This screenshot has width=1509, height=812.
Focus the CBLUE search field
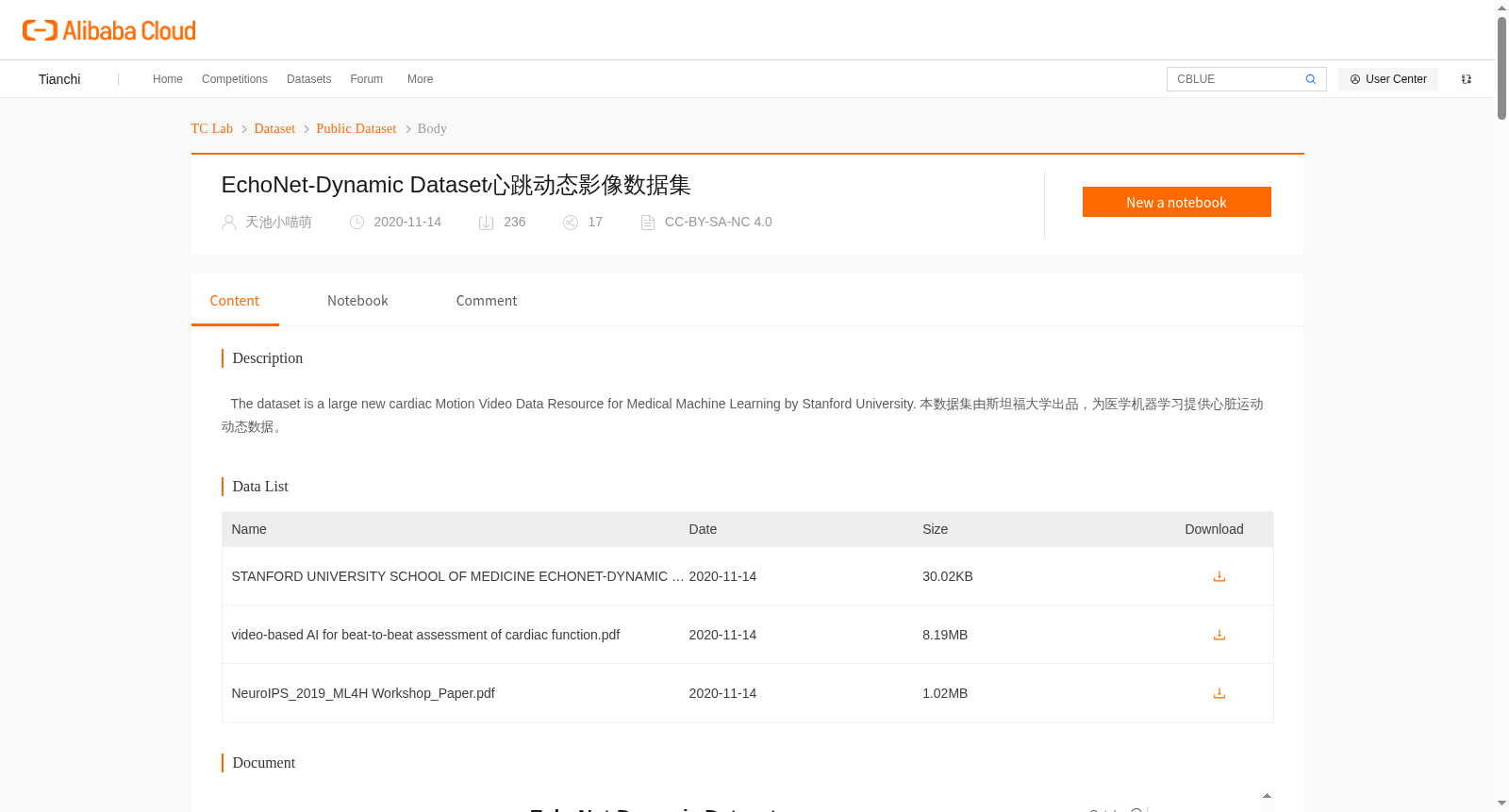[1235, 79]
